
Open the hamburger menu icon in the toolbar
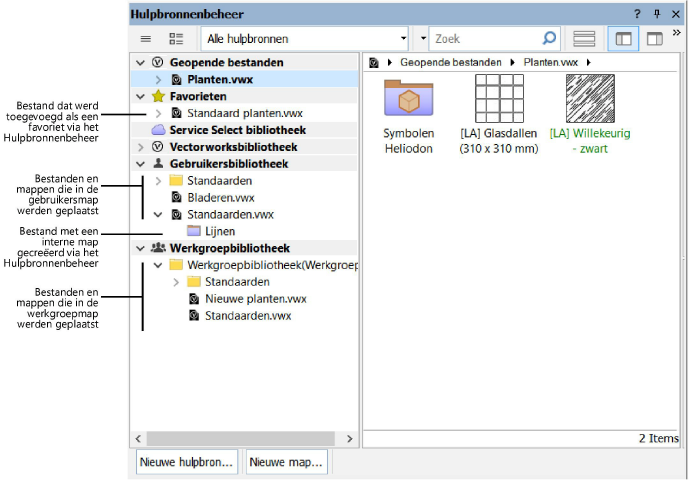[146, 39]
